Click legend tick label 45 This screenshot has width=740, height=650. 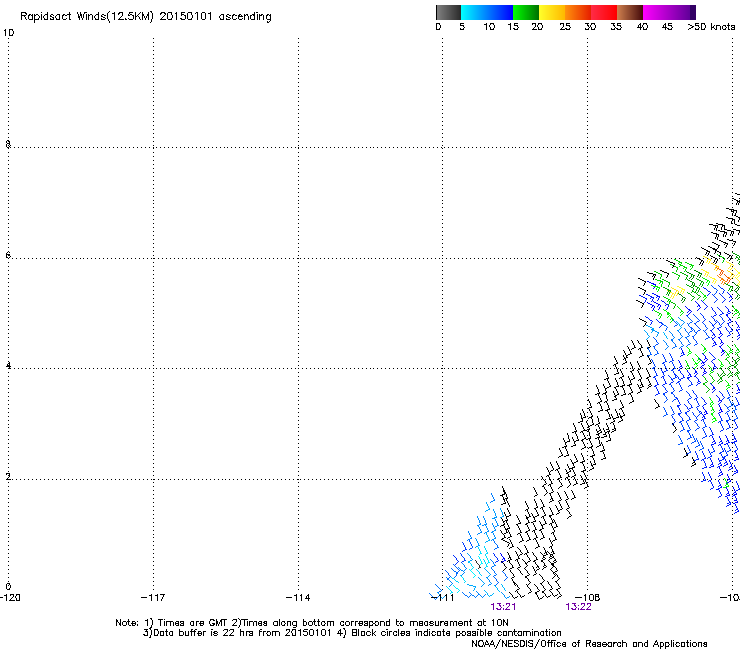pyautogui.click(x=667, y=27)
